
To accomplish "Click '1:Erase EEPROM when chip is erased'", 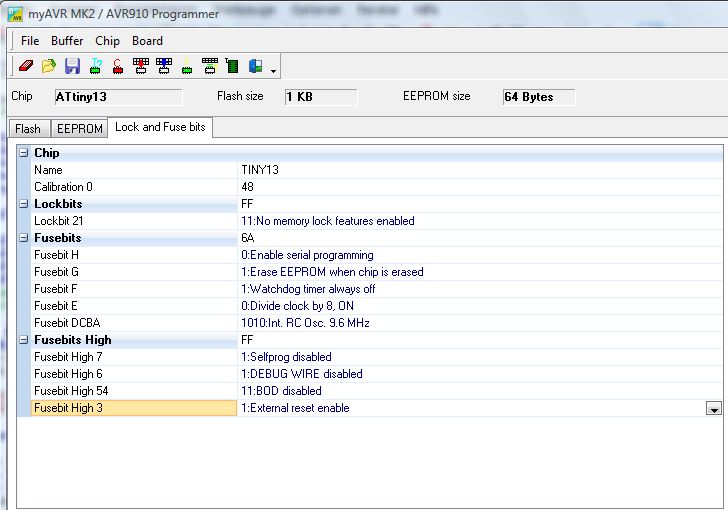I will (x=332, y=272).
